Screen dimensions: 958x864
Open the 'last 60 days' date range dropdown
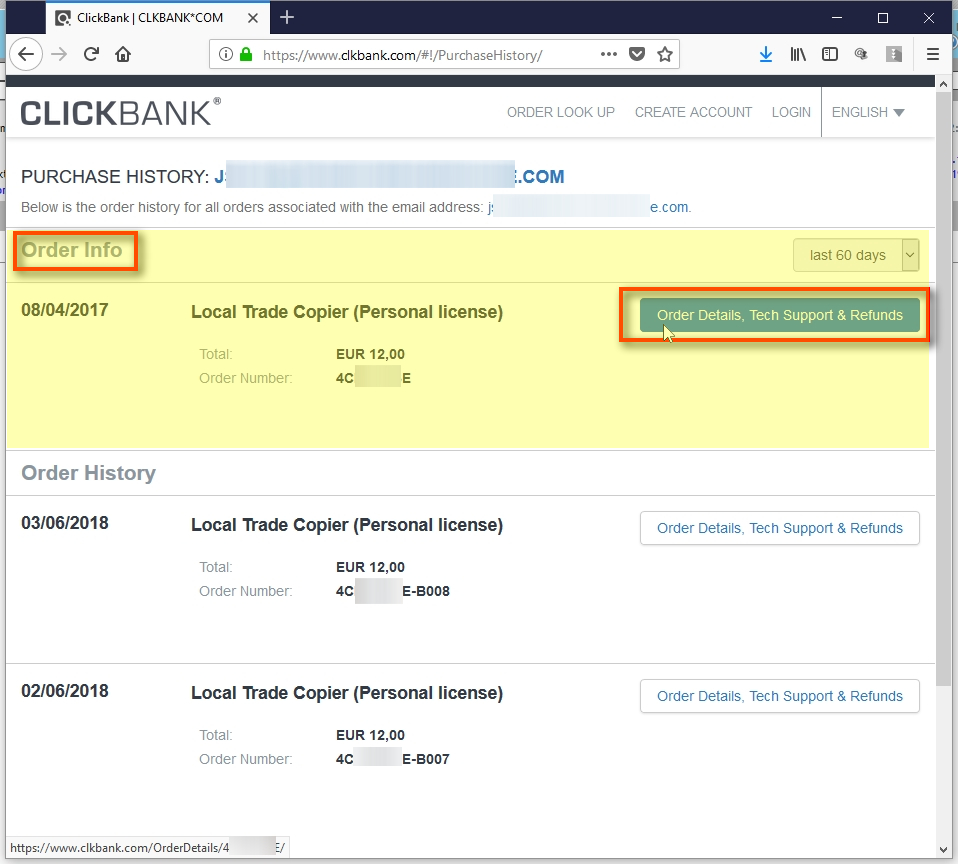[856, 255]
